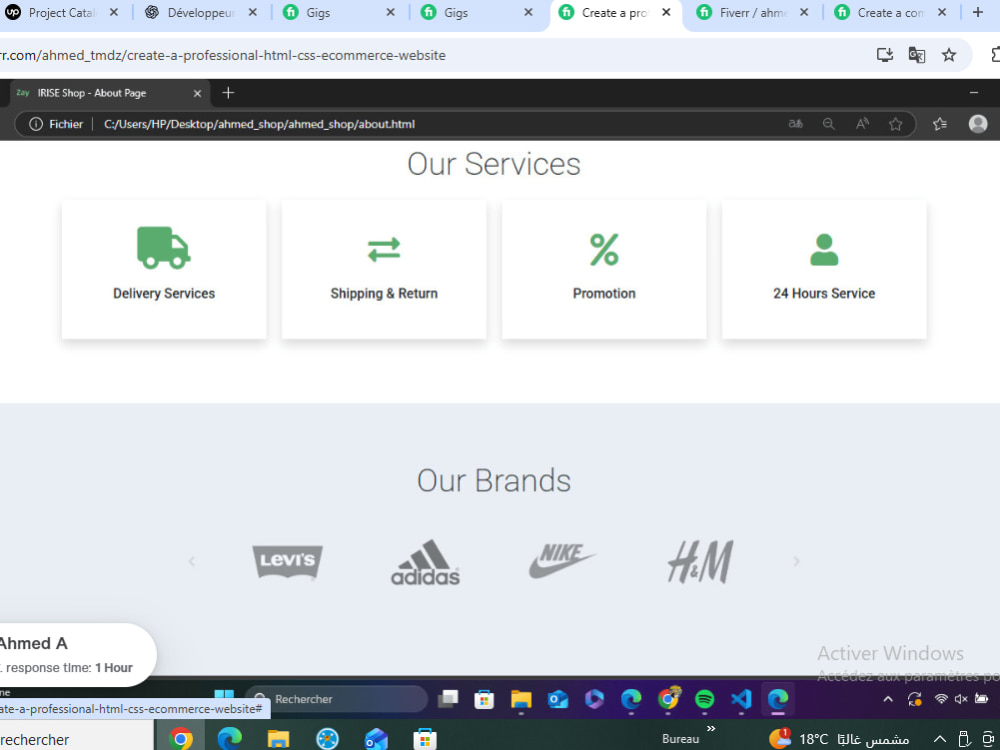Screen dimensions: 1000x750
Task: Open the Levi's brand logo
Action: pyautogui.click(x=288, y=562)
